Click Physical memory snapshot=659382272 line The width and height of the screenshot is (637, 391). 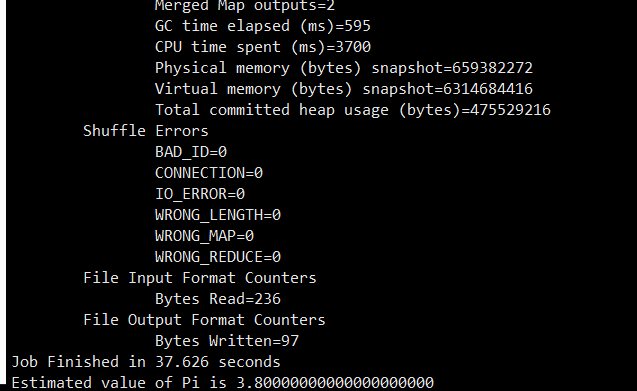tap(344, 68)
